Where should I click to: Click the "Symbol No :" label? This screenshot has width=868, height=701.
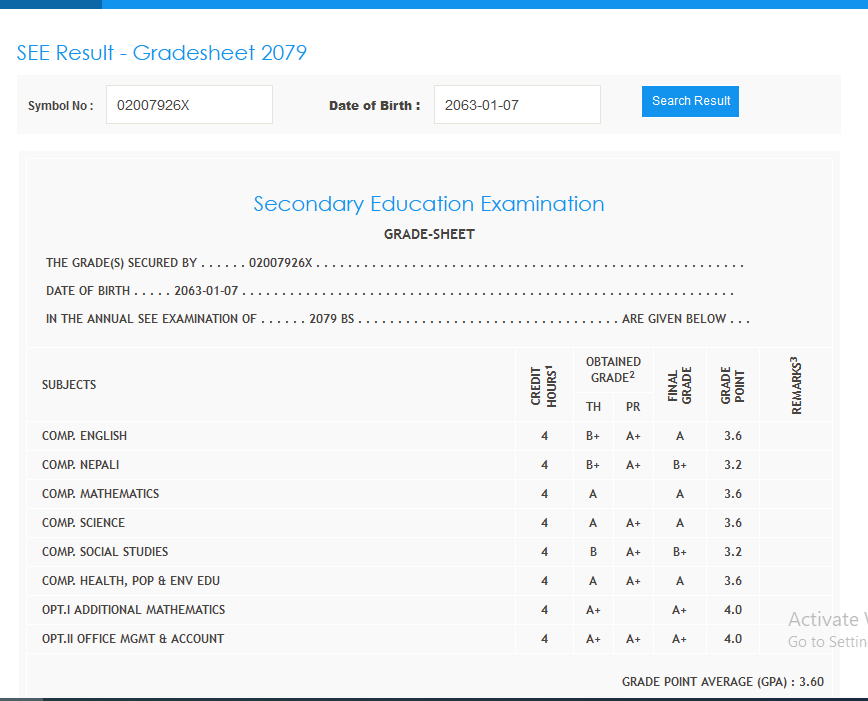pyautogui.click(x=60, y=106)
